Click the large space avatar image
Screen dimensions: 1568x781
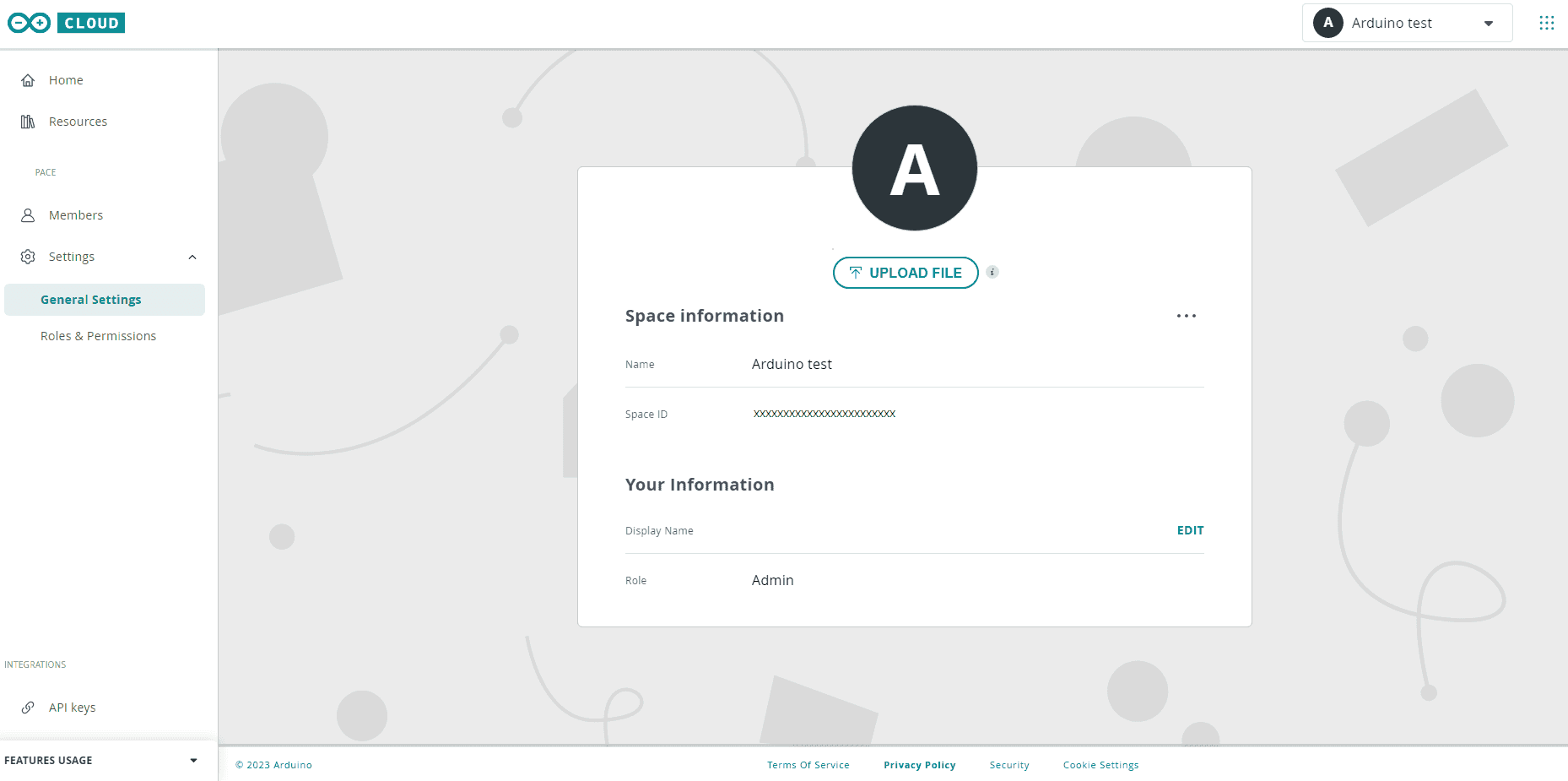point(914,168)
